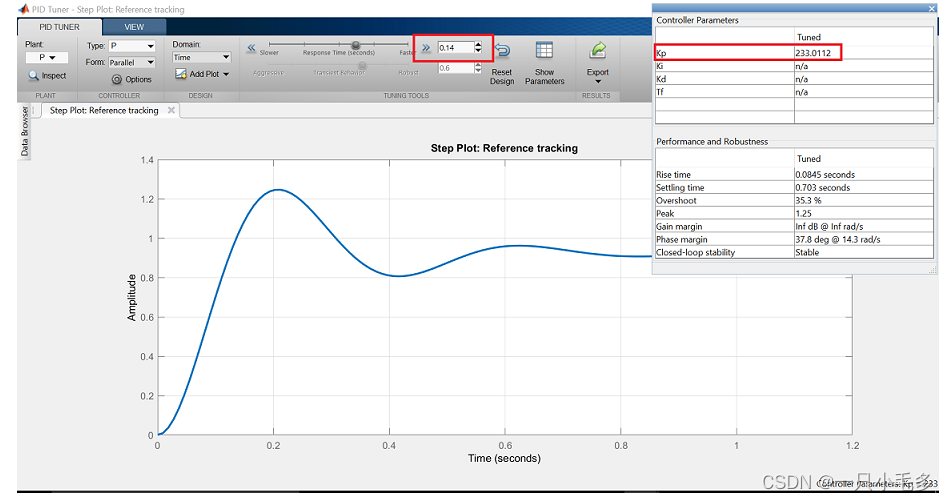Click the Ki row n/a value
The width and height of the screenshot is (948, 501).
802,66
